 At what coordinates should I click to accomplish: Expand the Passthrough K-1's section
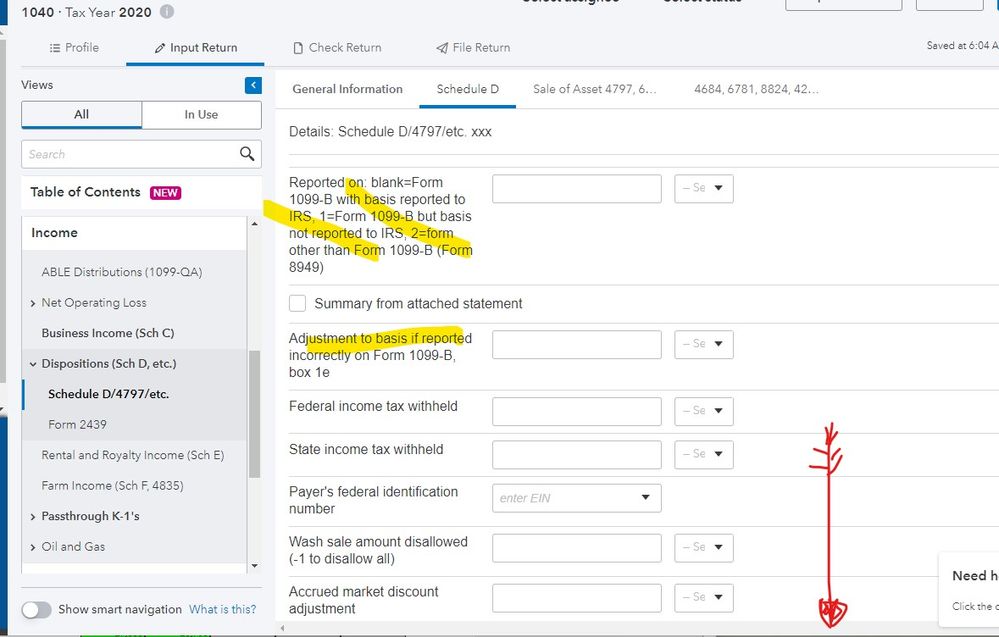[33, 516]
